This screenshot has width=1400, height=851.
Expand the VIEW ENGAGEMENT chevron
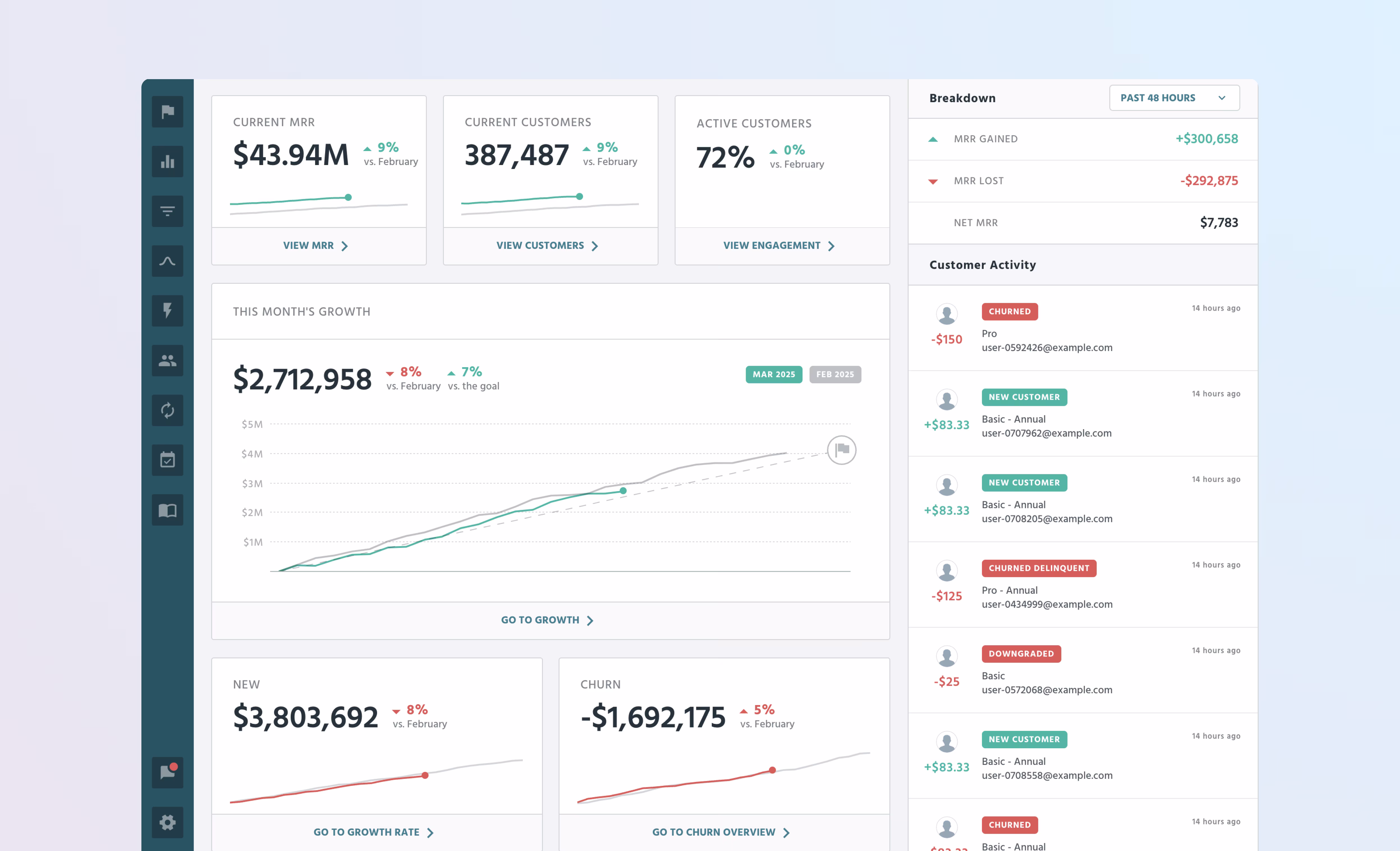point(831,246)
